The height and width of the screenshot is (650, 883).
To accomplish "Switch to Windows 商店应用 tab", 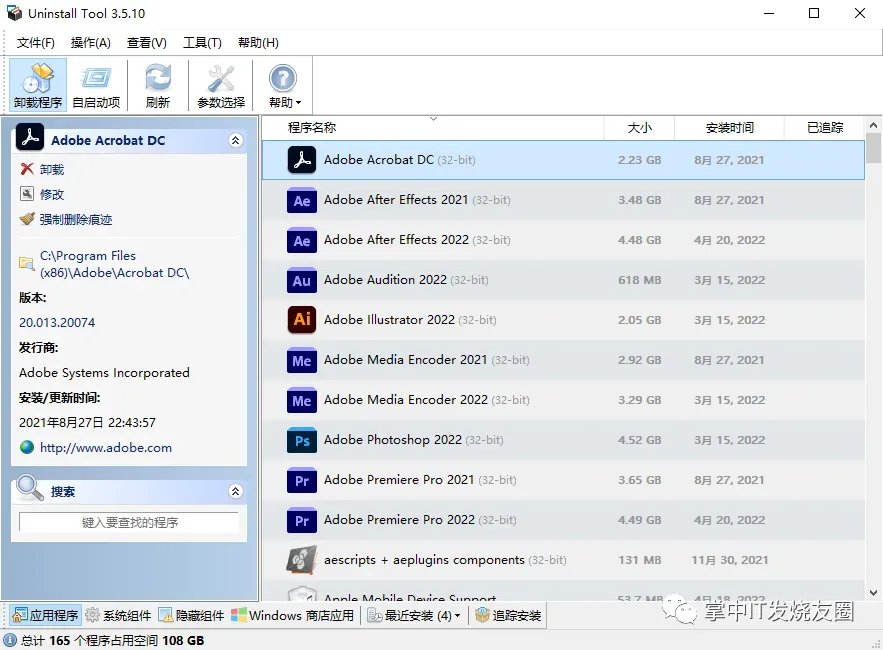I will click(x=293, y=615).
